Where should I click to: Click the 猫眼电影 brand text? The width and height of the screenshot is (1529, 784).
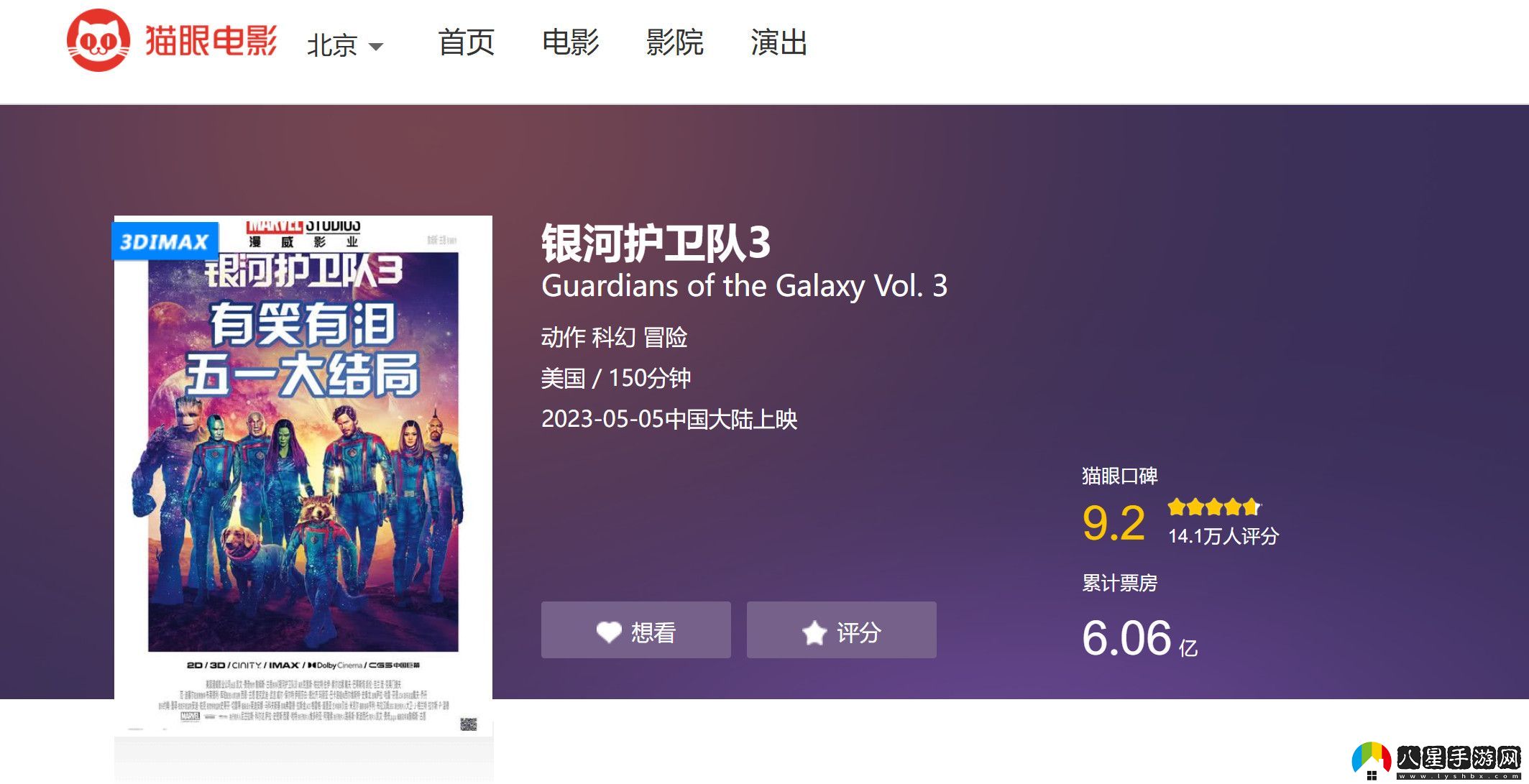pyautogui.click(x=211, y=40)
